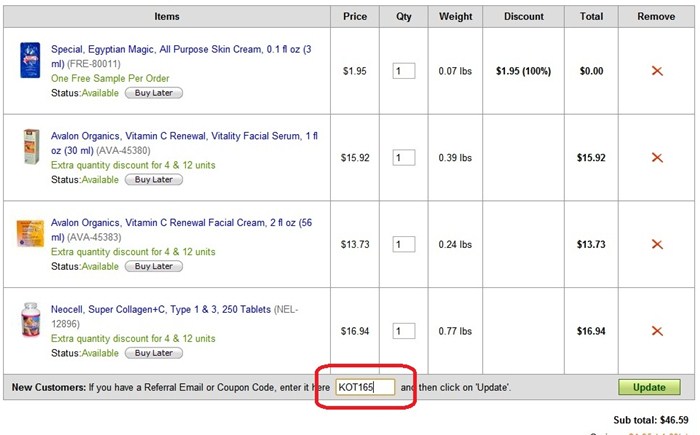Click the $1.95 price of Egyptian Magic
The height and width of the screenshot is (435, 700).
pos(354,71)
